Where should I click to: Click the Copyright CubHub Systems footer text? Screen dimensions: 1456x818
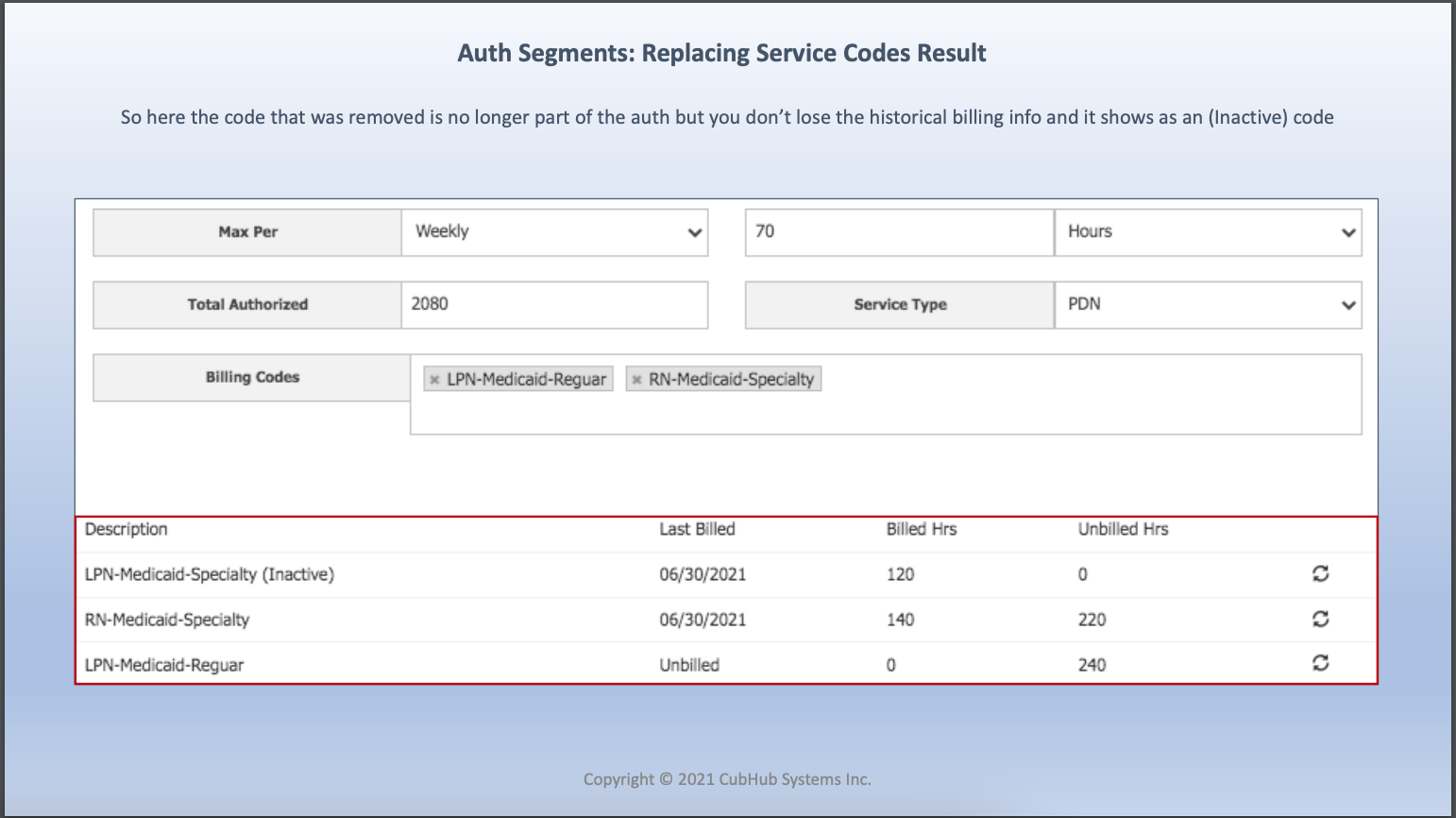[727, 779]
